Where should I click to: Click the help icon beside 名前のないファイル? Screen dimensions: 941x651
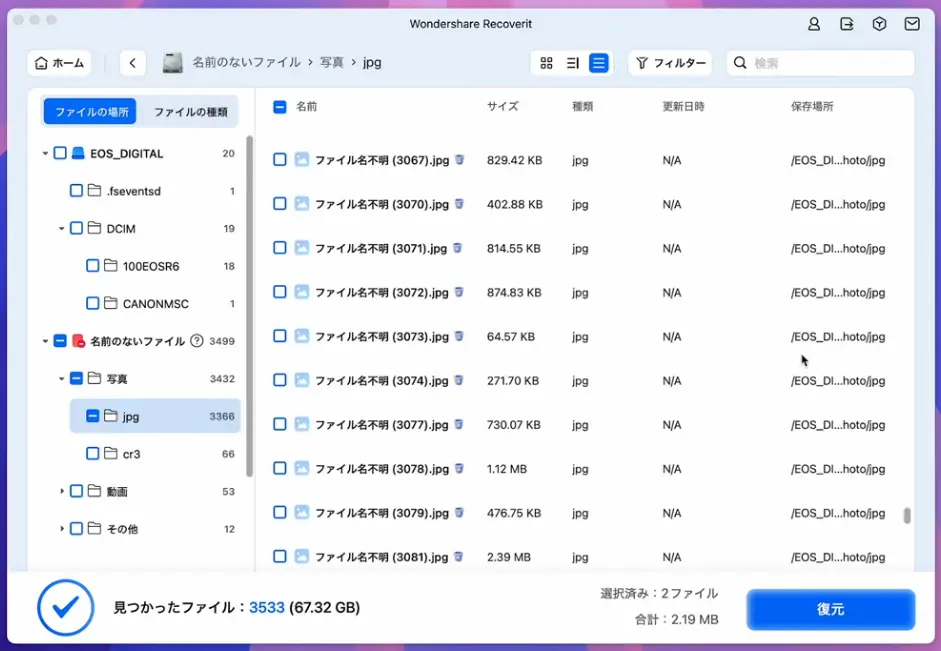coord(196,341)
